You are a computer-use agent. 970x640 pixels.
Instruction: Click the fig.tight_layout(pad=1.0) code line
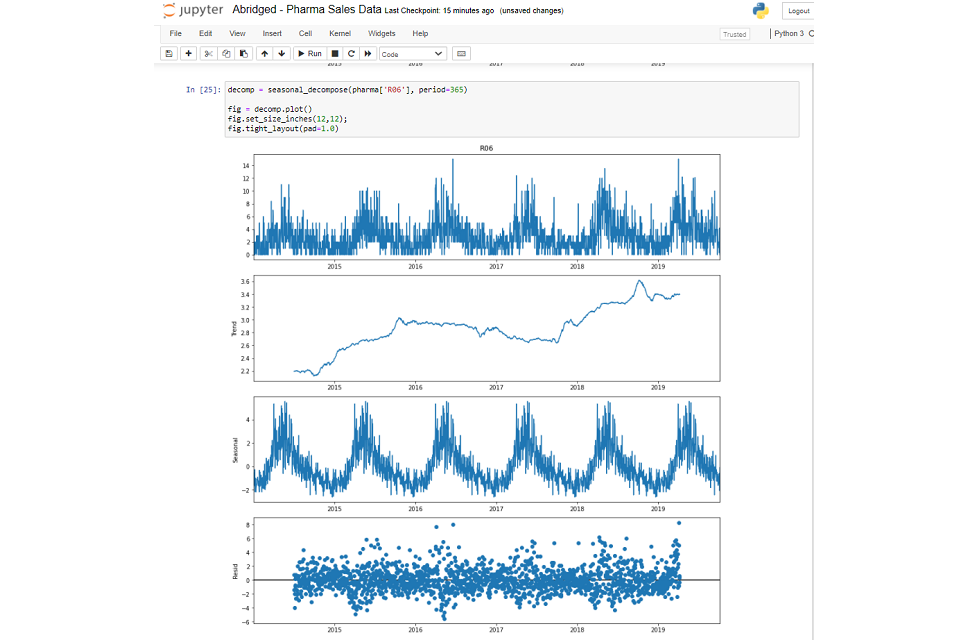[x=283, y=129]
